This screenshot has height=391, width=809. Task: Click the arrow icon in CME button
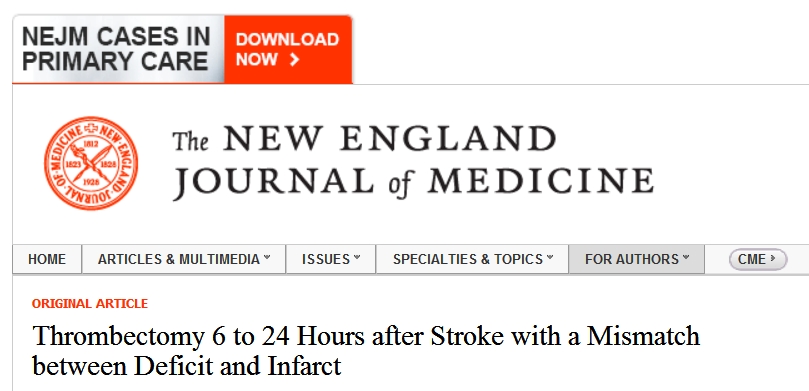pyautogui.click(x=772, y=258)
